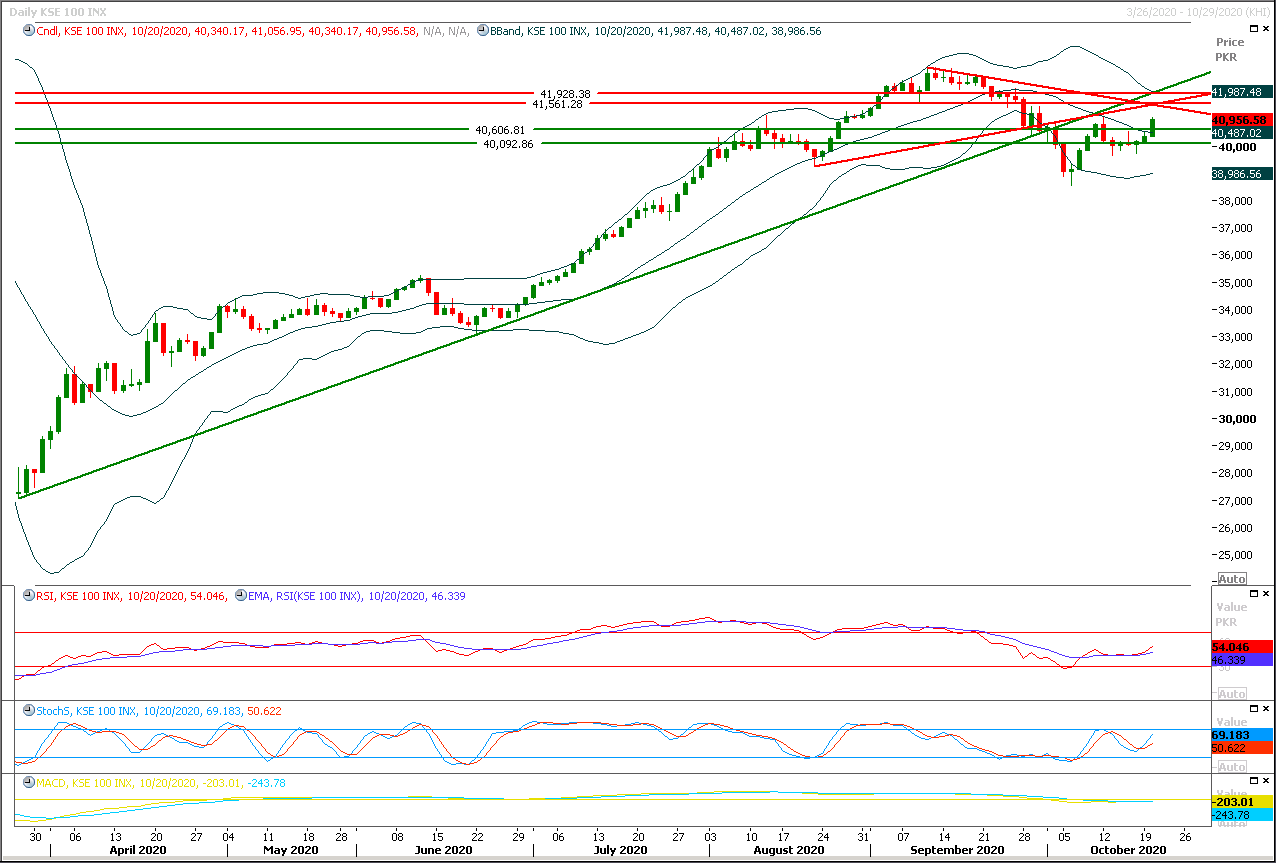The image size is (1276, 863).
Task: Maximize the StochS indicator pane
Action: pyautogui.click(x=1254, y=709)
